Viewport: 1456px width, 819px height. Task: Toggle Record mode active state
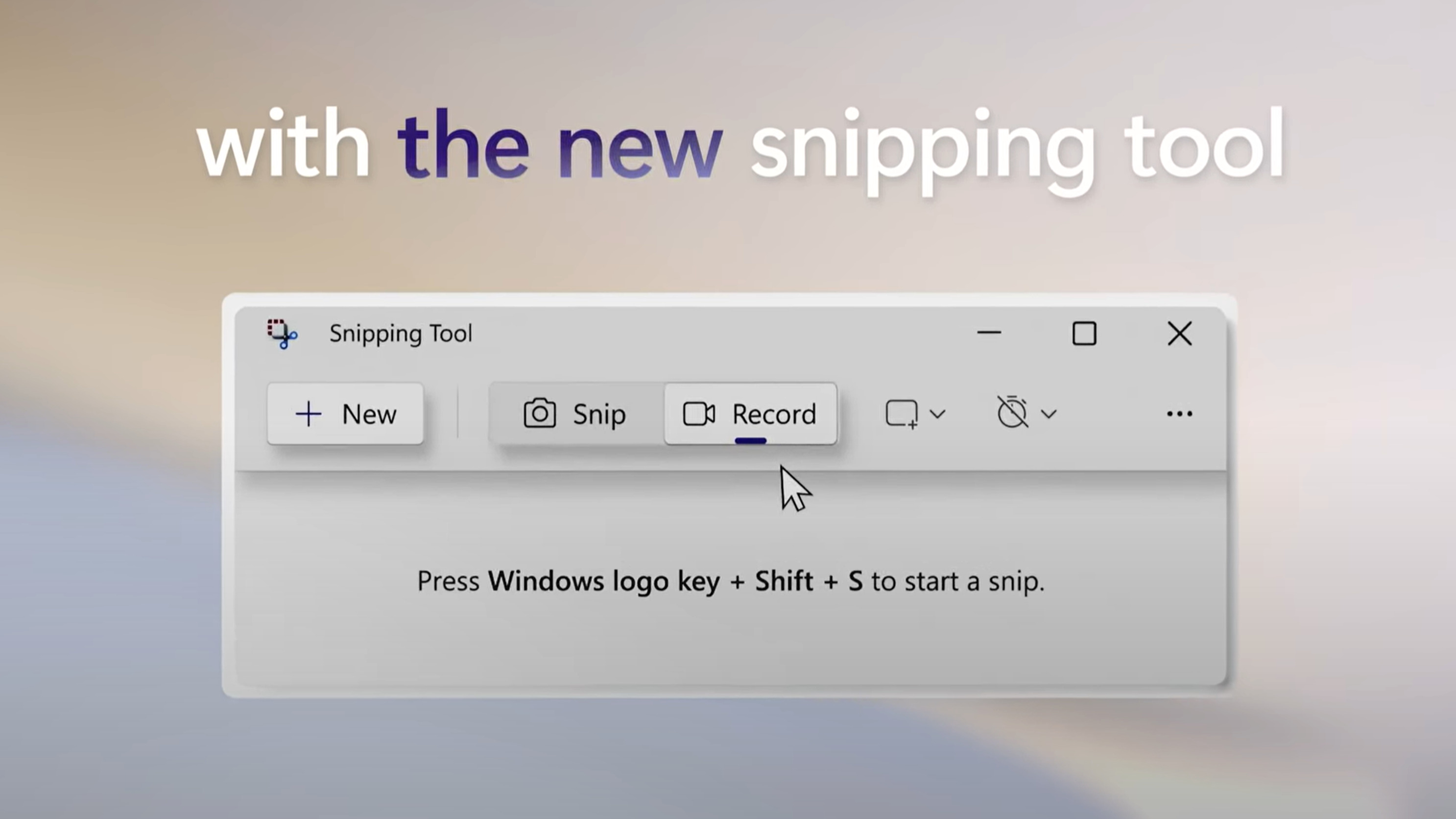(x=751, y=413)
